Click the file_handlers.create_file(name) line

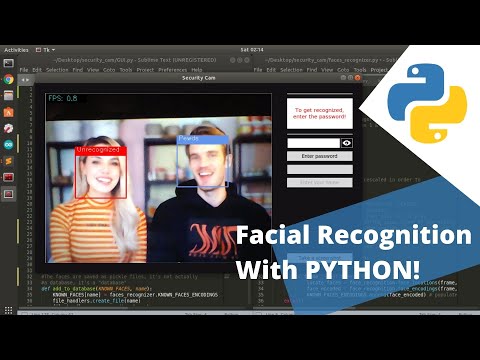click(97, 301)
